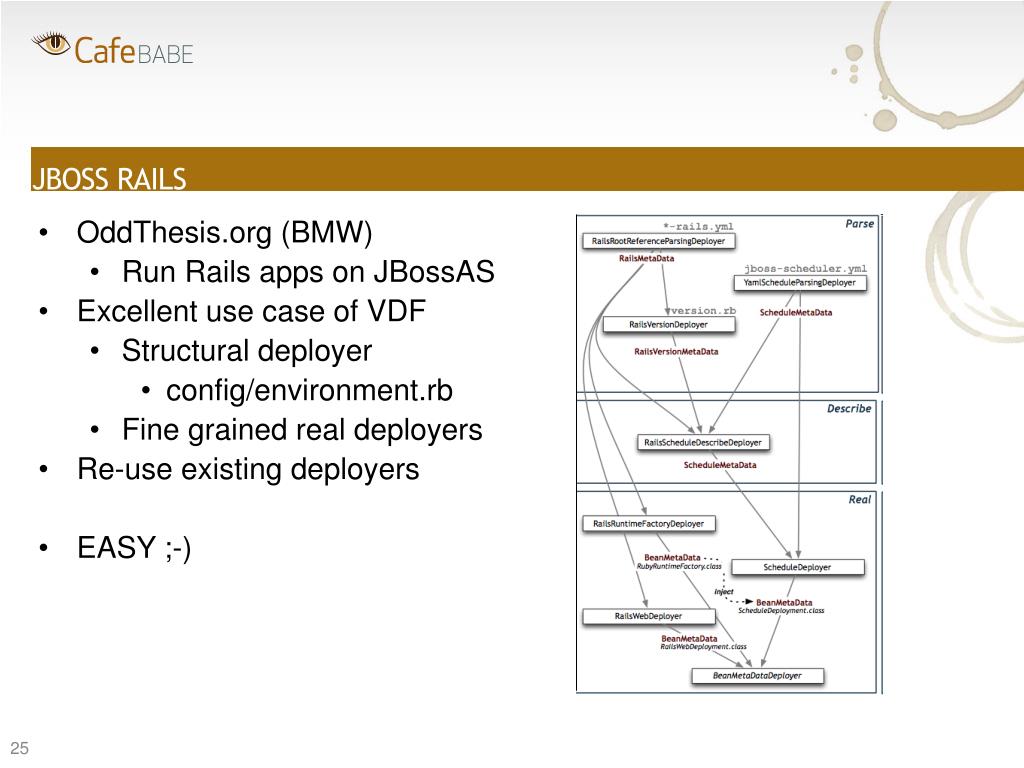Click the OddThesis.org (BMW) bullet

pyautogui.click(x=225, y=232)
